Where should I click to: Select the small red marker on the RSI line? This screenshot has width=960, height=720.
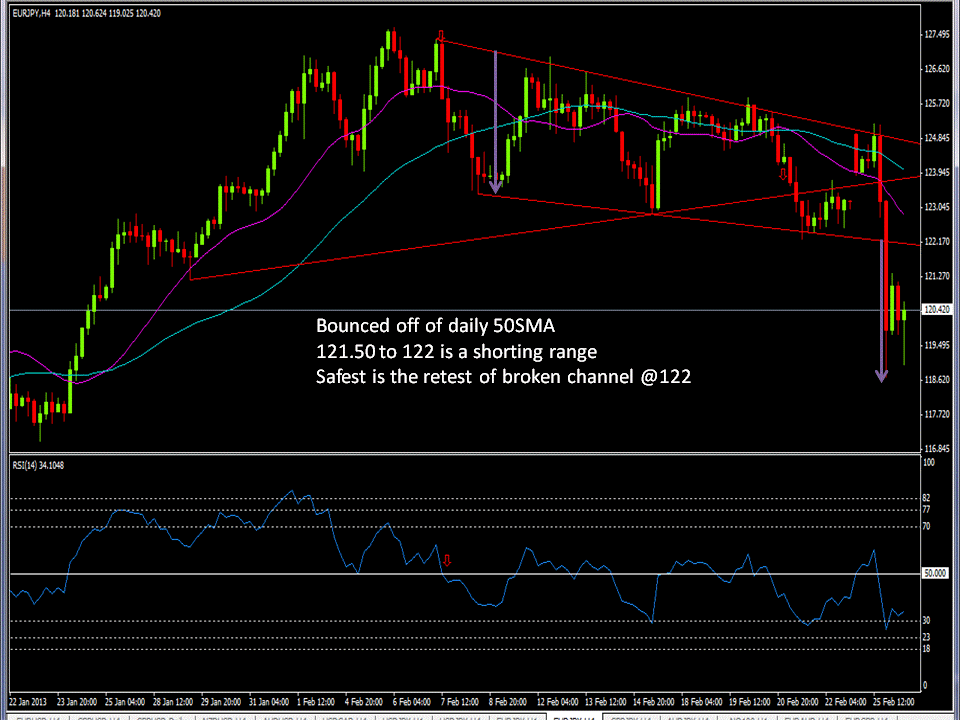pyautogui.click(x=447, y=561)
